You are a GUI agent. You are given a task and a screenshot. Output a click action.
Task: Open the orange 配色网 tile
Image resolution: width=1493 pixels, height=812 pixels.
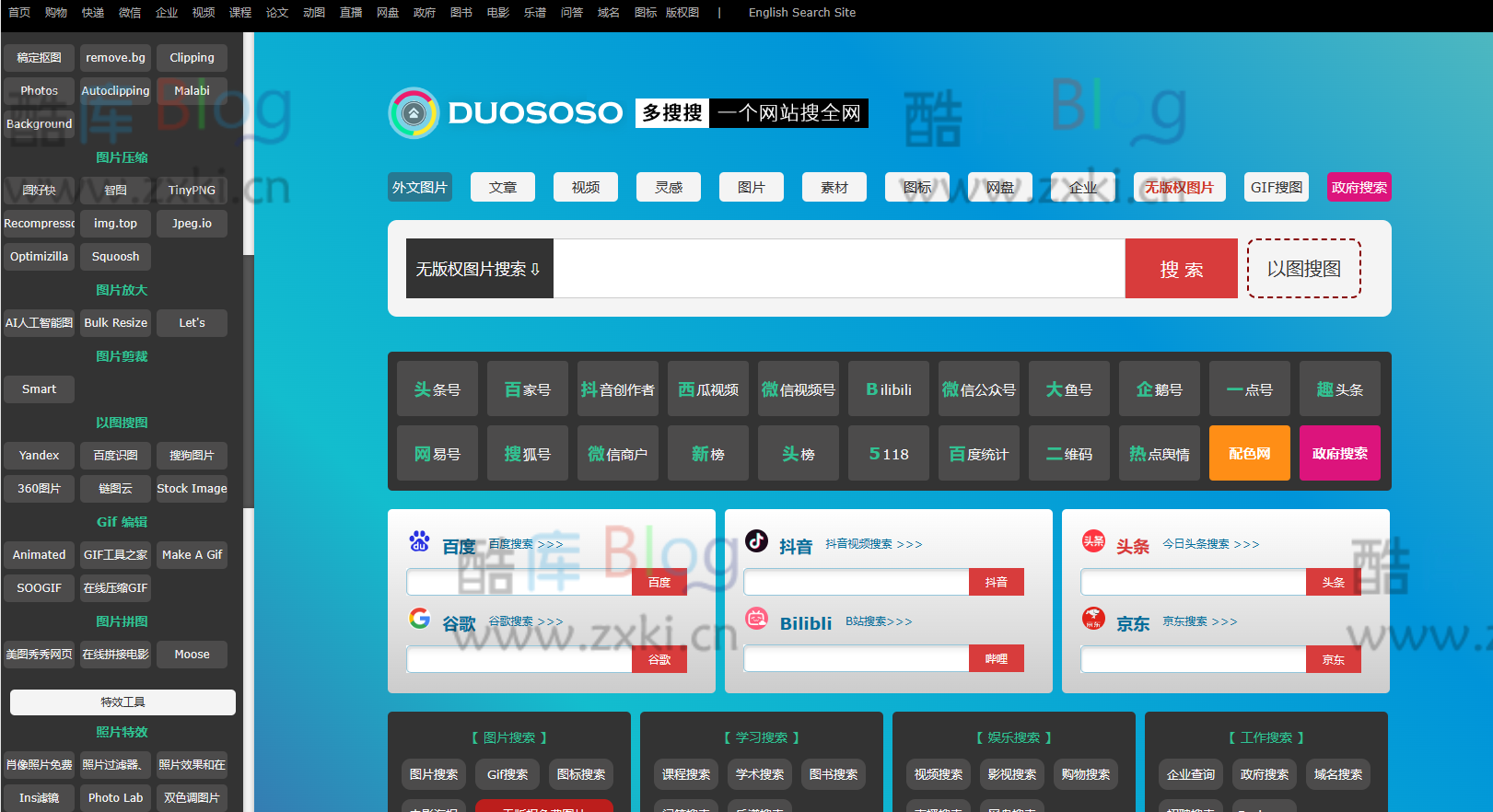[1250, 453]
